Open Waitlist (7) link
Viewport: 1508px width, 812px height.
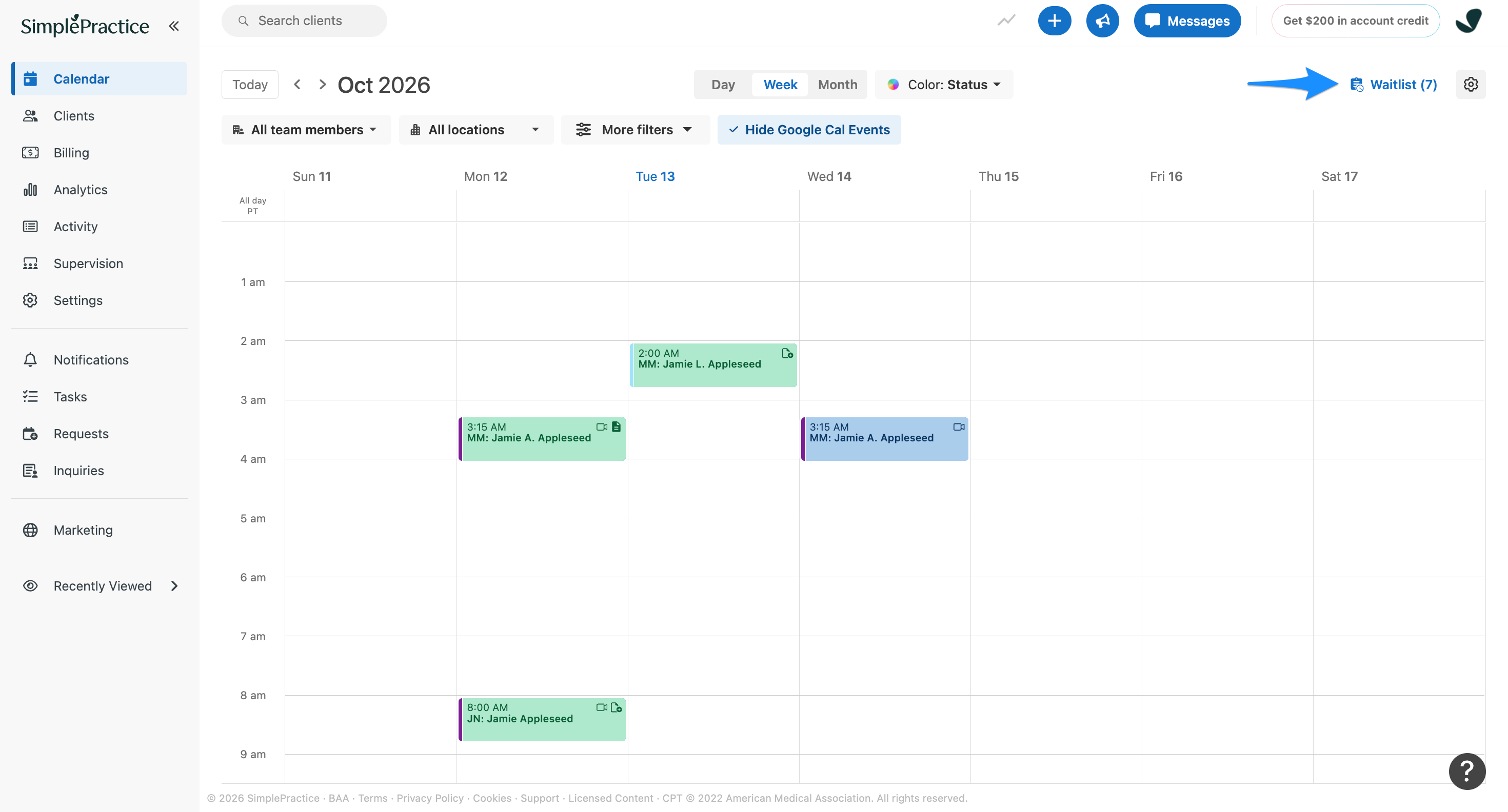coord(1393,85)
